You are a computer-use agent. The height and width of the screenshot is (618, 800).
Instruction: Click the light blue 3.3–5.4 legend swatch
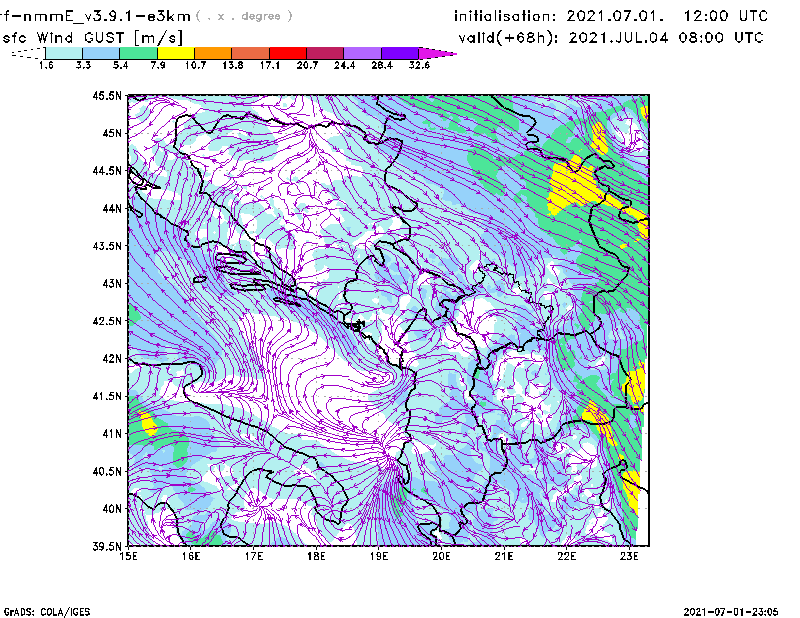pos(101,53)
